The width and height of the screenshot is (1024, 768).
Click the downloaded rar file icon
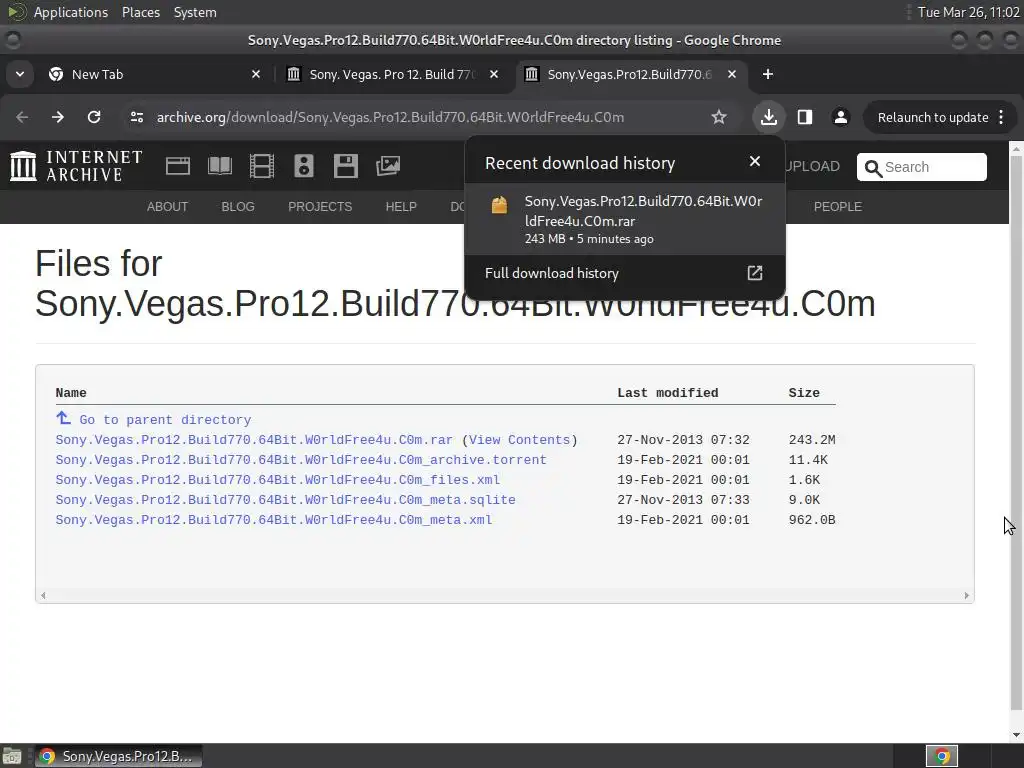pos(500,205)
